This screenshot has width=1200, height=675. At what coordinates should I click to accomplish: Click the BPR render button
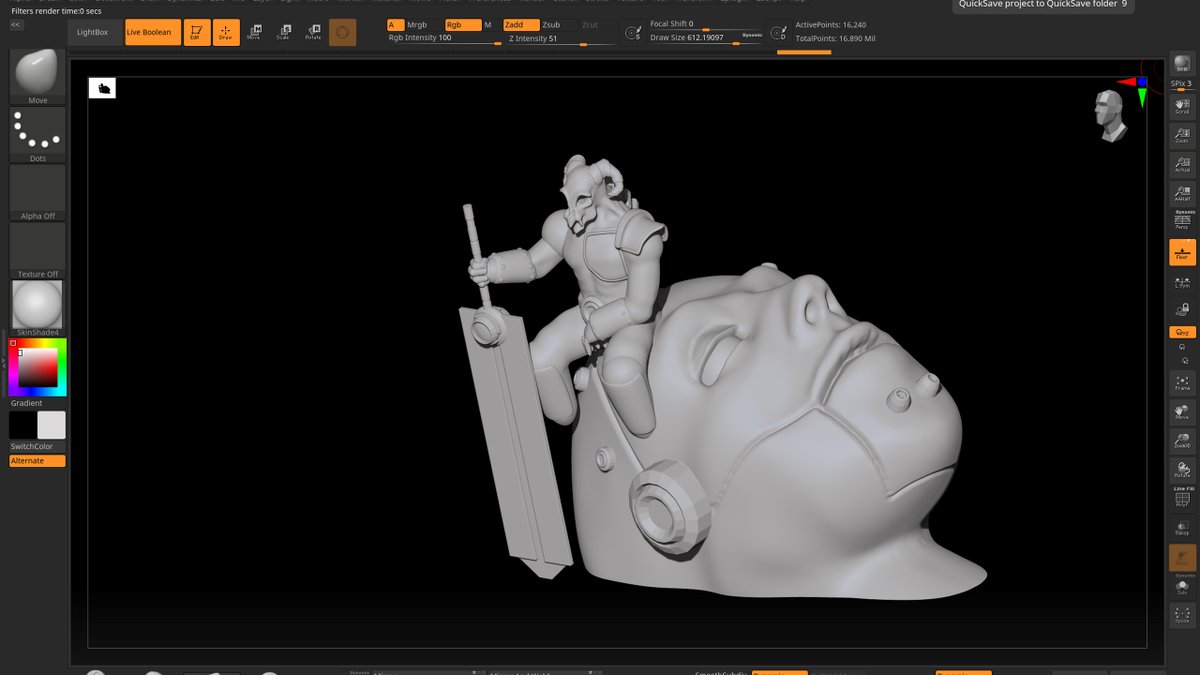click(x=1182, y=65)
